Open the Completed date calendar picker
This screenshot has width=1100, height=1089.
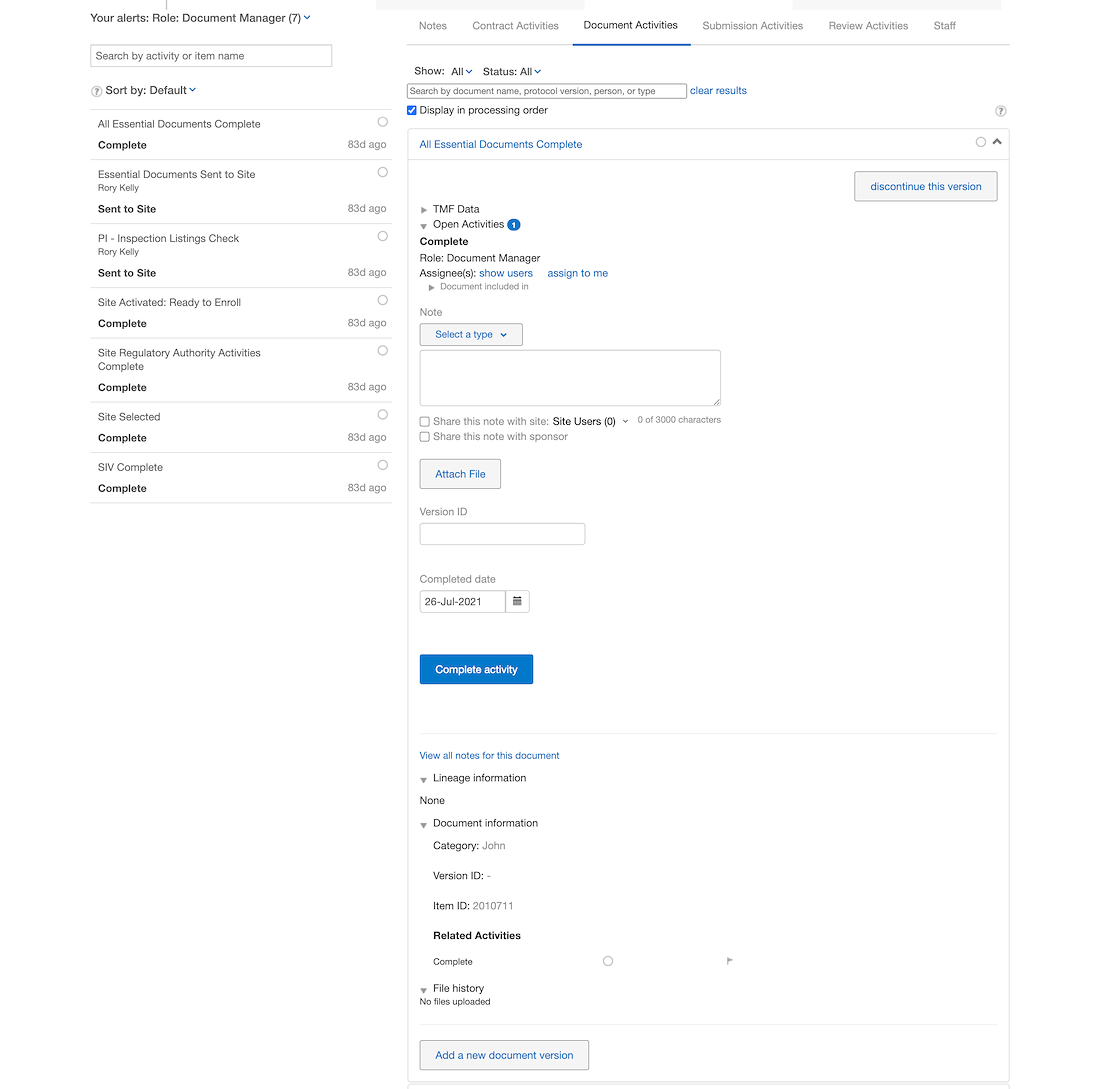(x=517, y=601)
